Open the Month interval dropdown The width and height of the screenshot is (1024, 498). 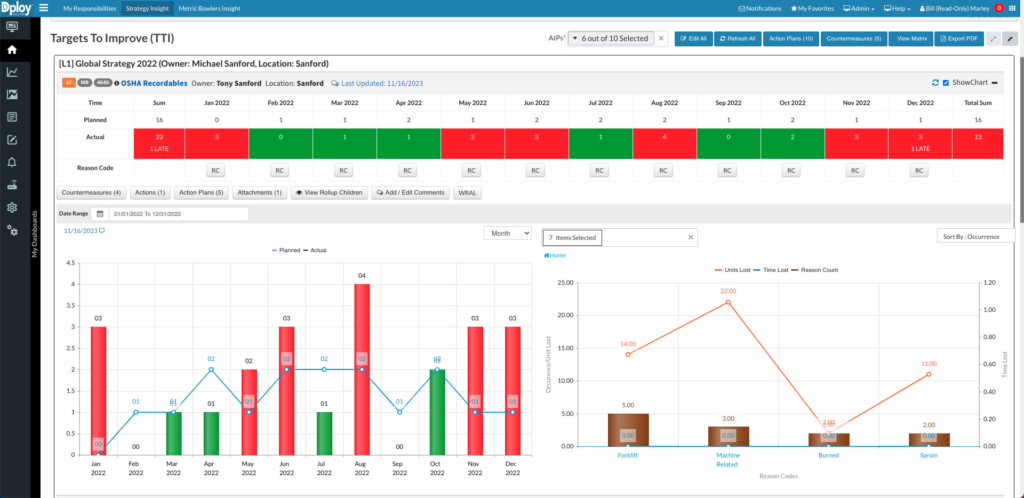point(507,233)
